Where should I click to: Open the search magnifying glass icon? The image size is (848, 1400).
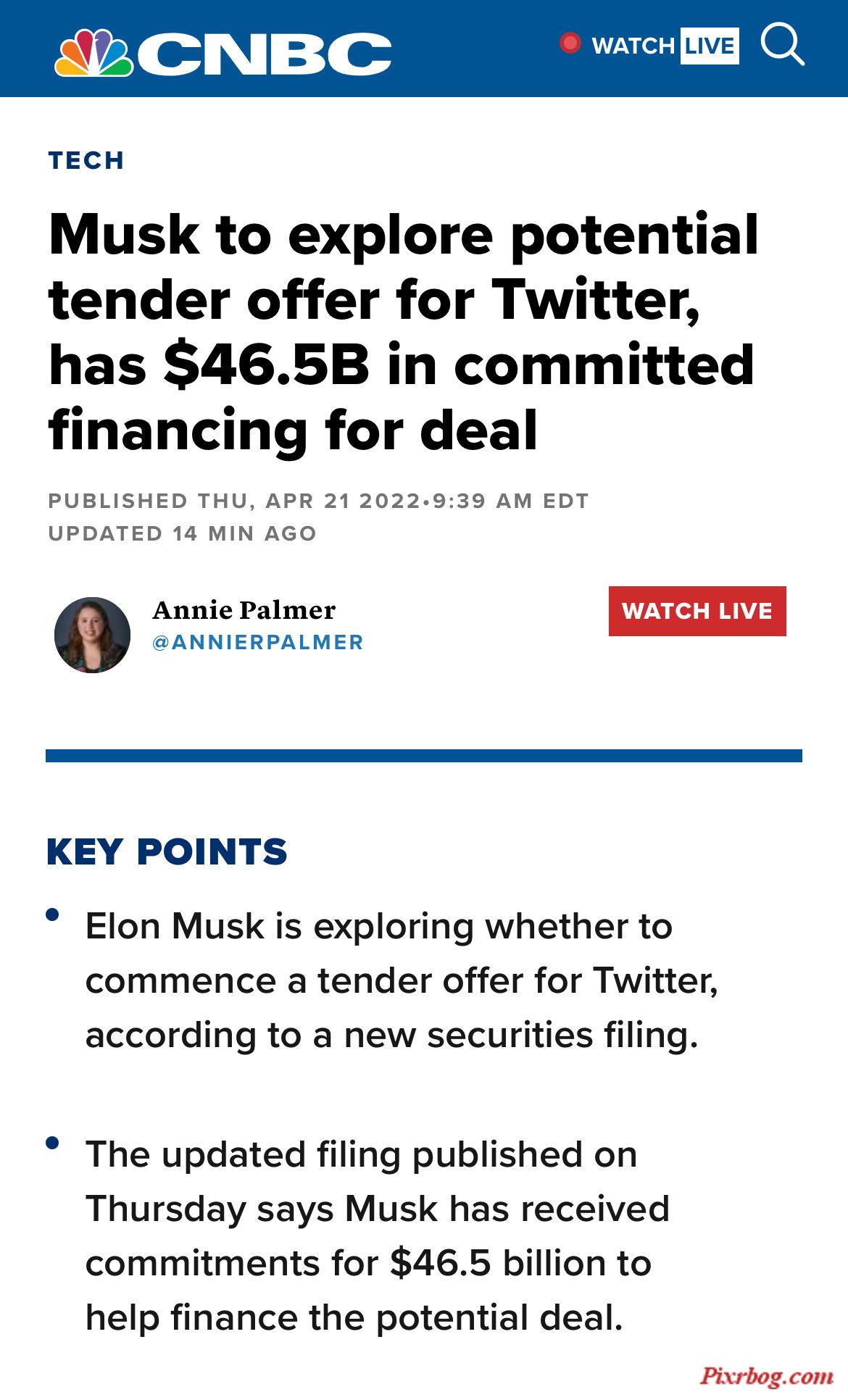click(x=783, y=45)
